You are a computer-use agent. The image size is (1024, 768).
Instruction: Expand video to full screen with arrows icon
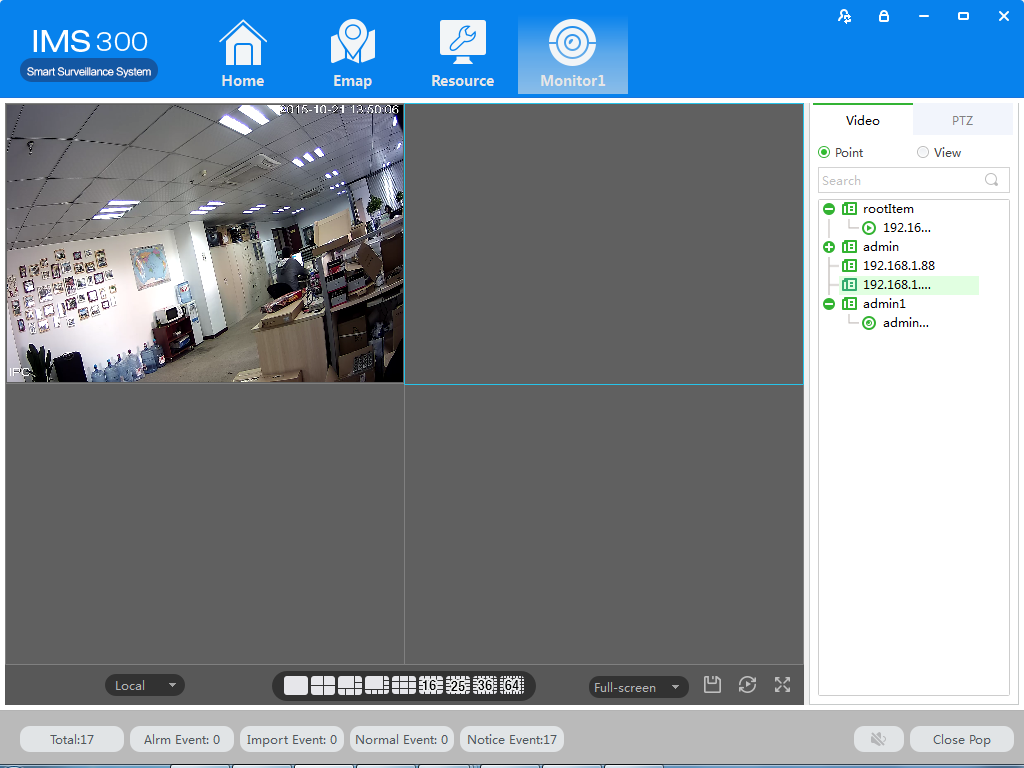(x=782, y=685)
